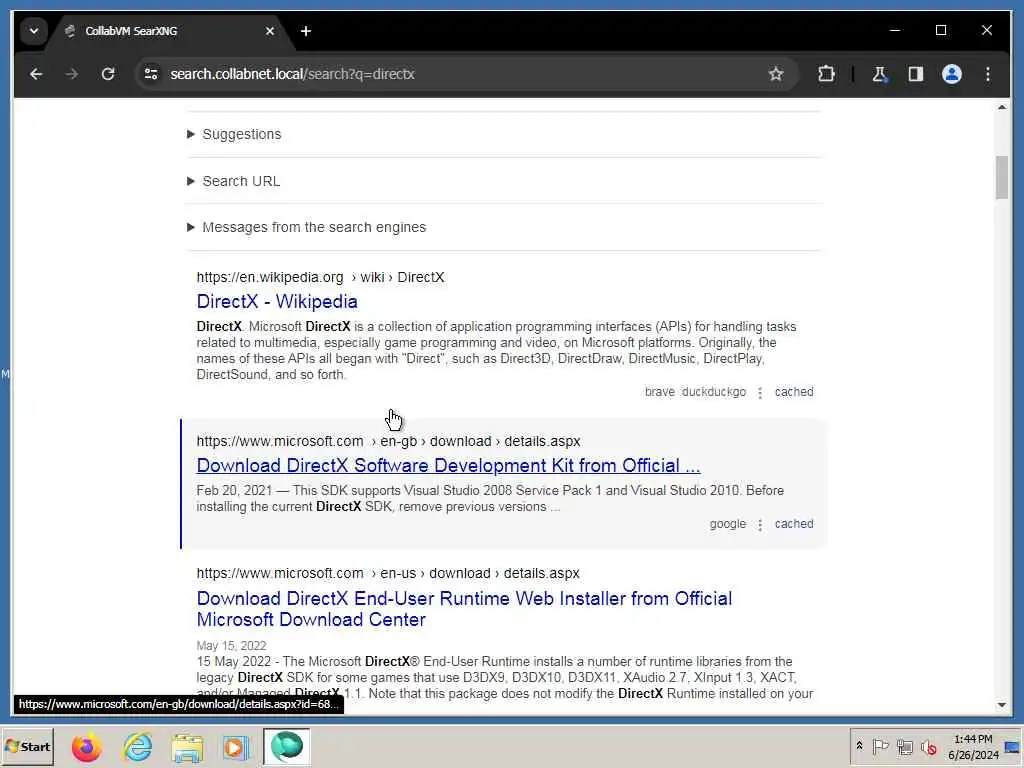Reload the current page
Viewport: 1024px width, 768px height.
point(108,74)
